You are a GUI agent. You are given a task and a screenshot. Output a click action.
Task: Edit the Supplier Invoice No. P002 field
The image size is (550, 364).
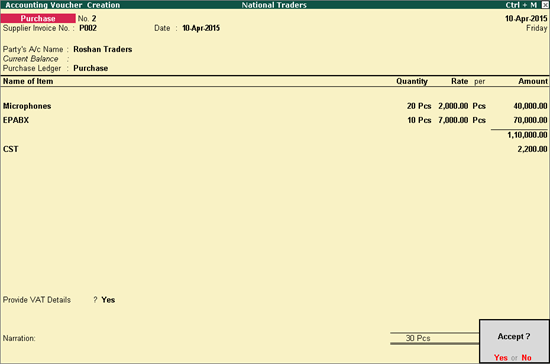coord(88,28)
